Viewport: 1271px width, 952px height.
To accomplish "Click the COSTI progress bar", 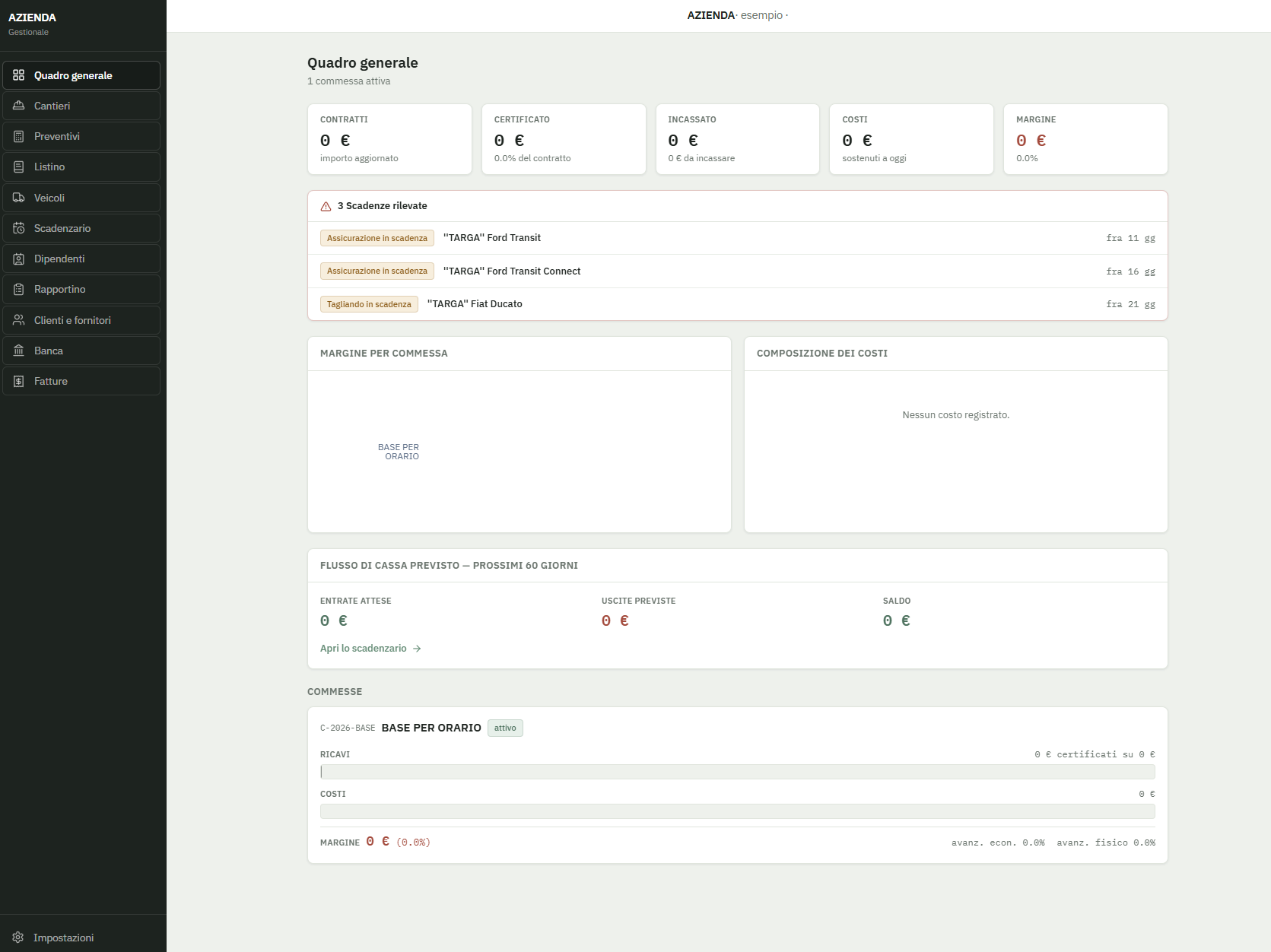I will 738,811.
